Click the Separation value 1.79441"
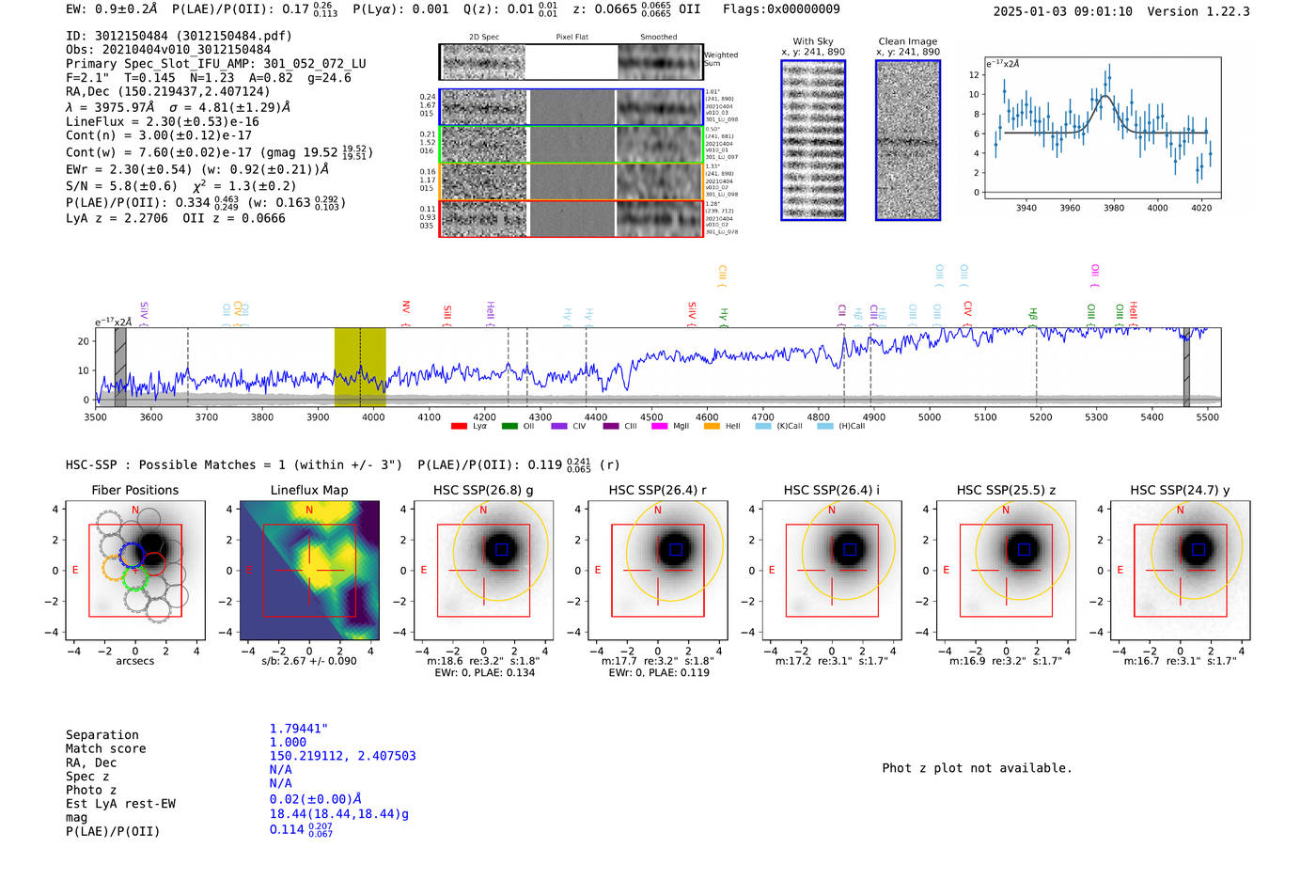 (x=299, y=729)
